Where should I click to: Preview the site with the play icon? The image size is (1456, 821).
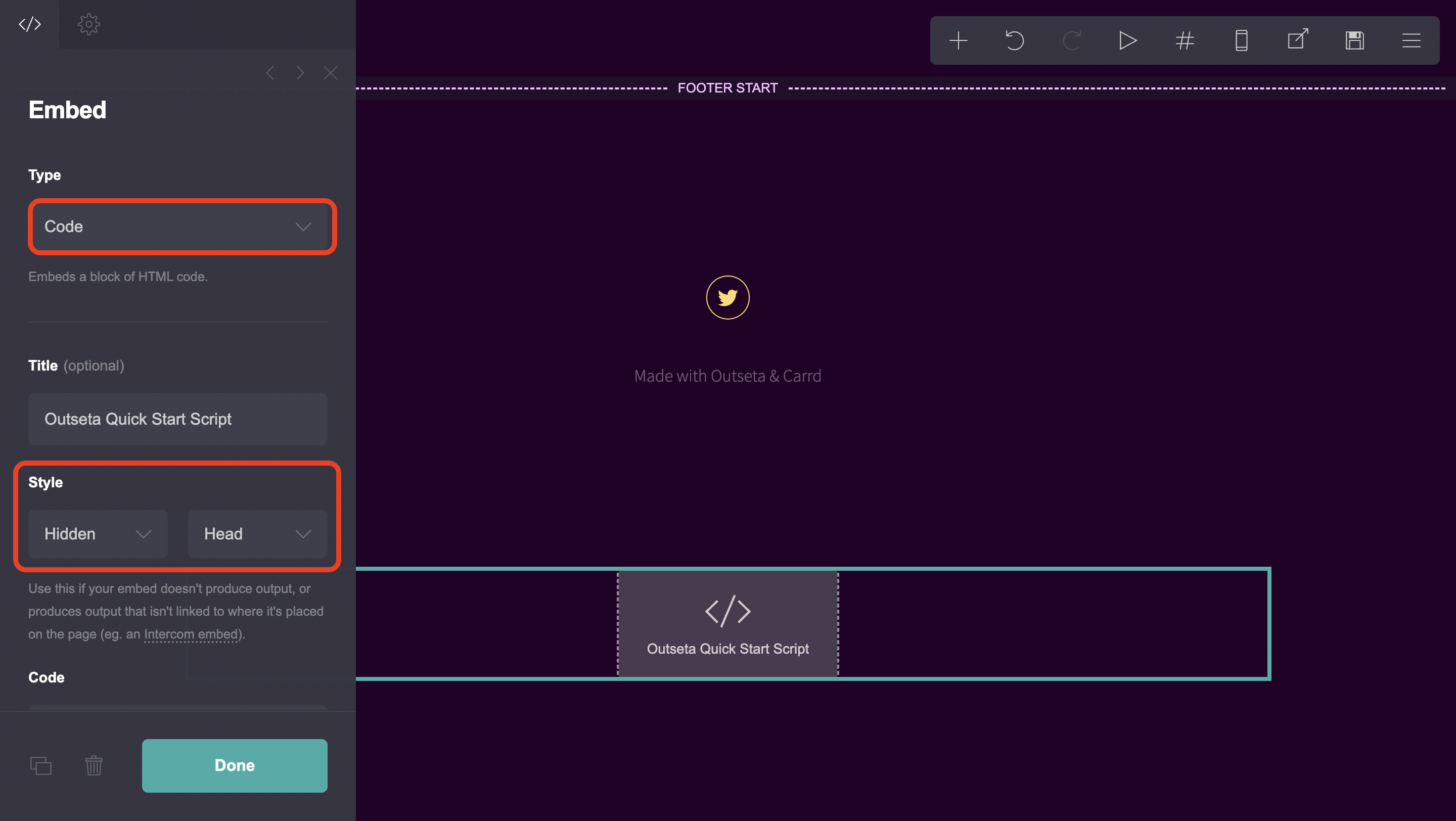coord(1128,40)
